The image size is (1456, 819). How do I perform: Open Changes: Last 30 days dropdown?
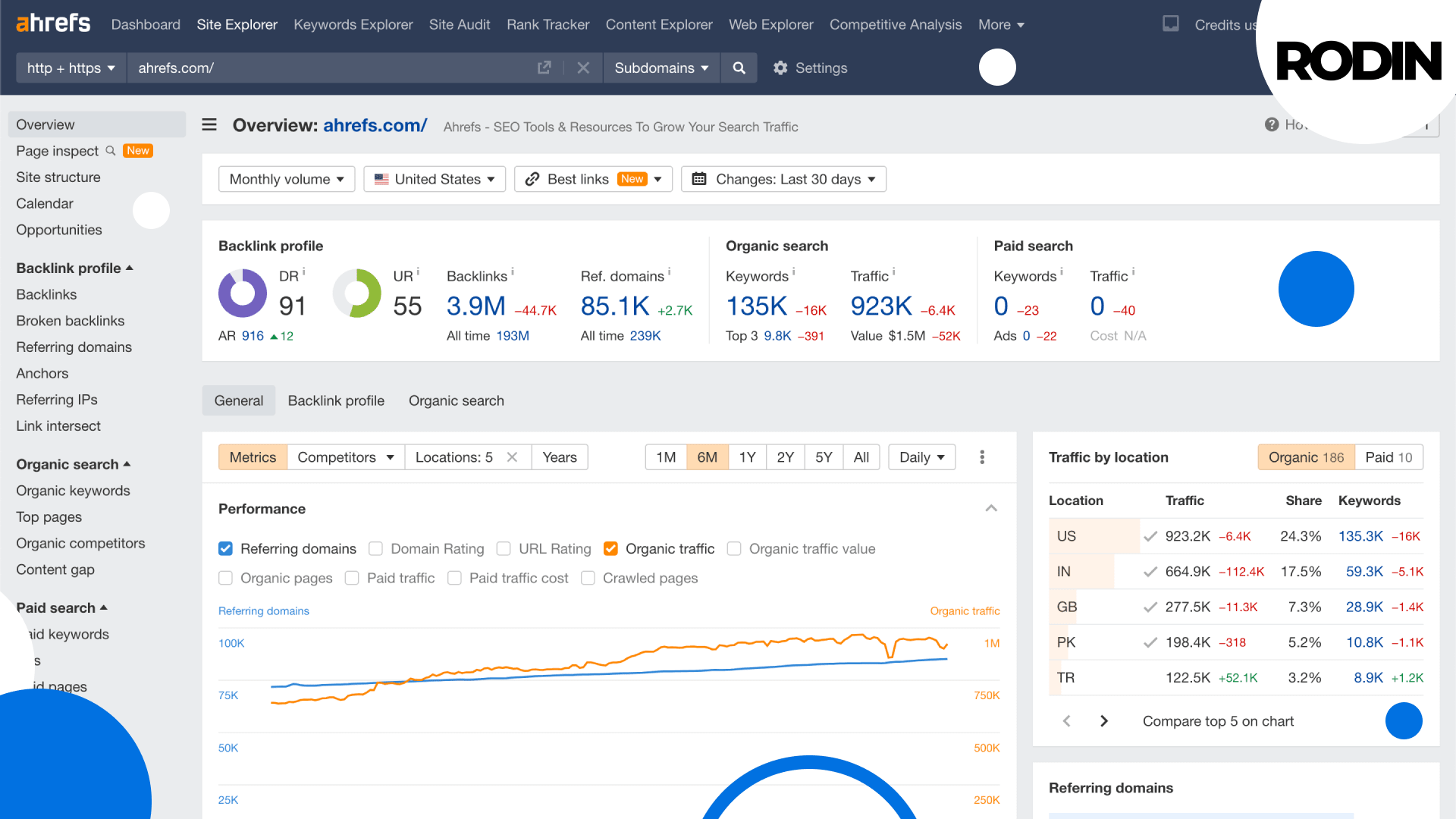(783, 179)
